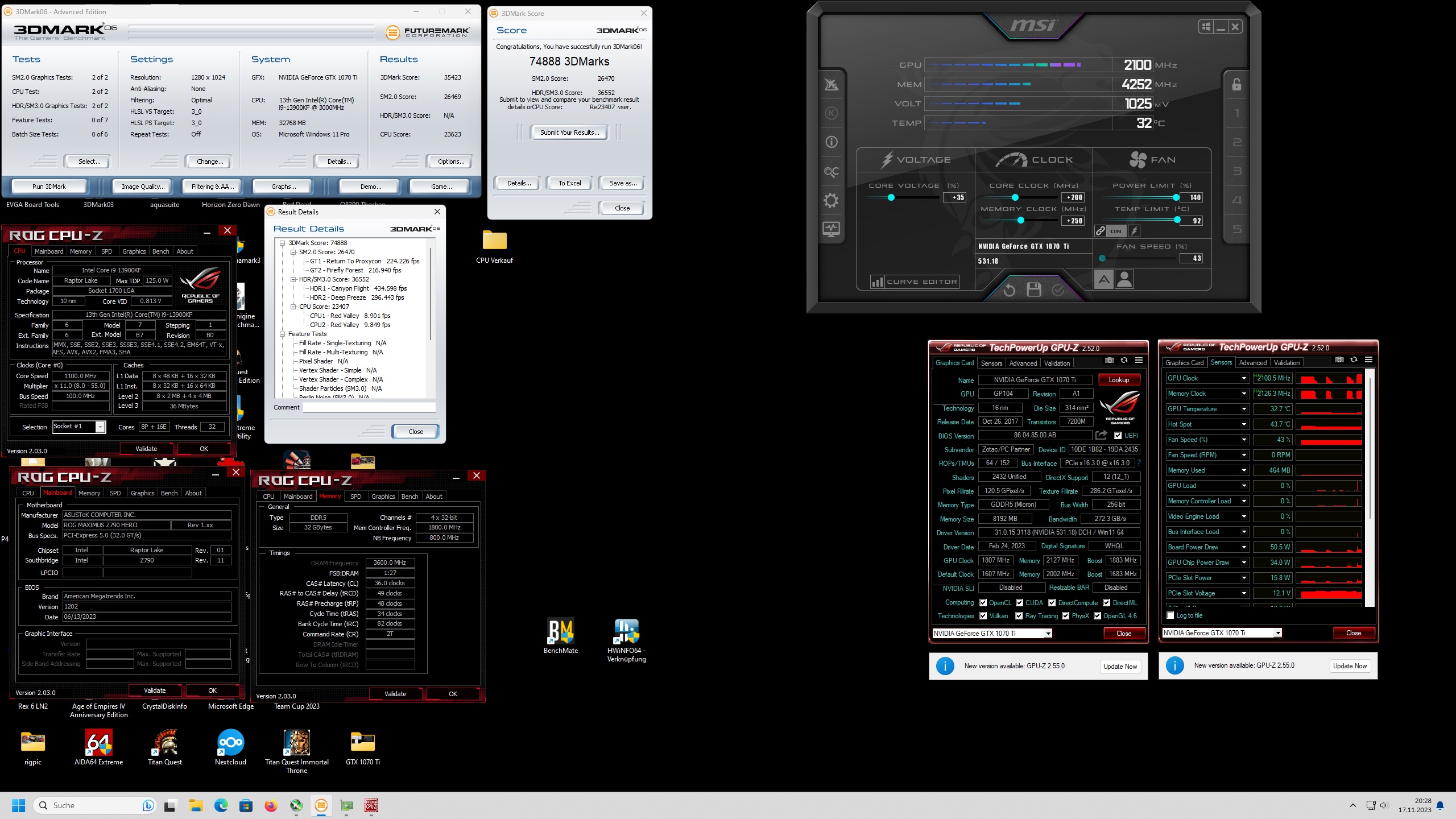The image size is (1456, 819).
Task: Toggle Ray Tracing checkbox in GPU-Z
Action: (x=1019, y=616)
